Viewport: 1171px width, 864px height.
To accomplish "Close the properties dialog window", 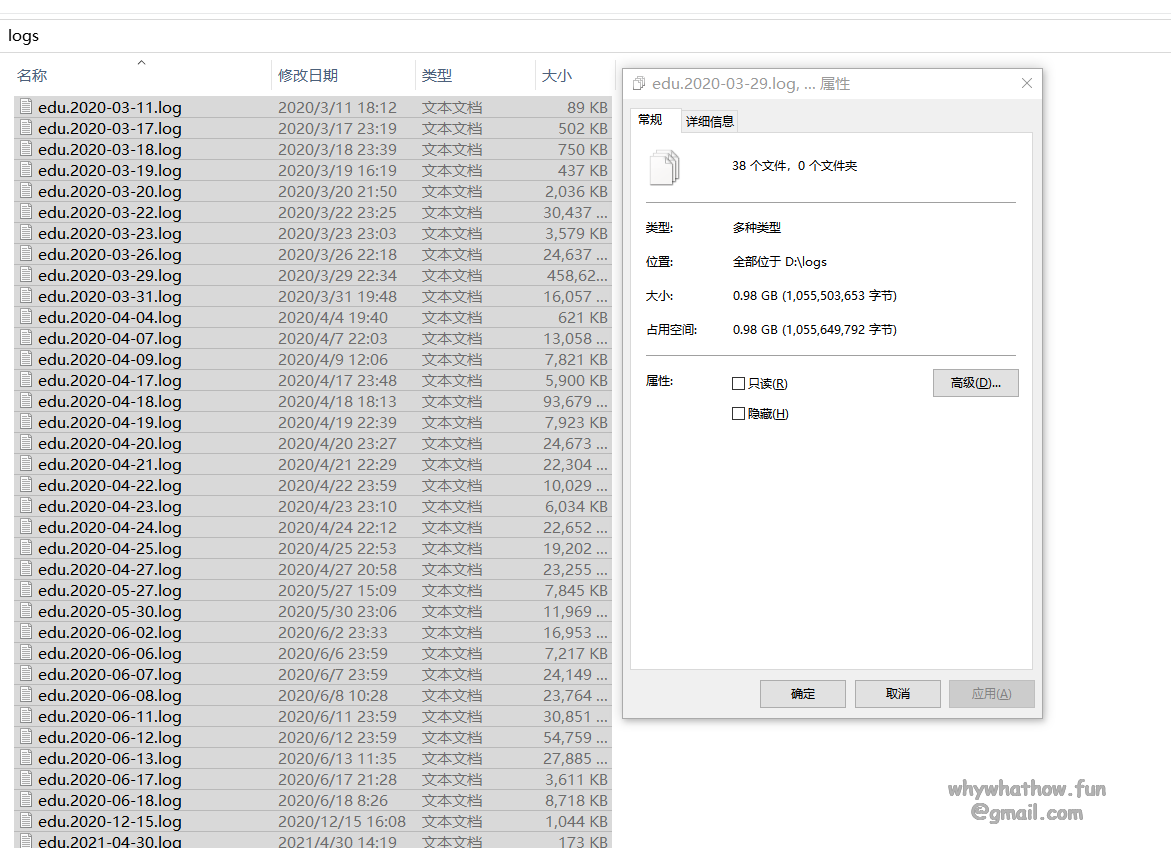I will [1026, 84].
